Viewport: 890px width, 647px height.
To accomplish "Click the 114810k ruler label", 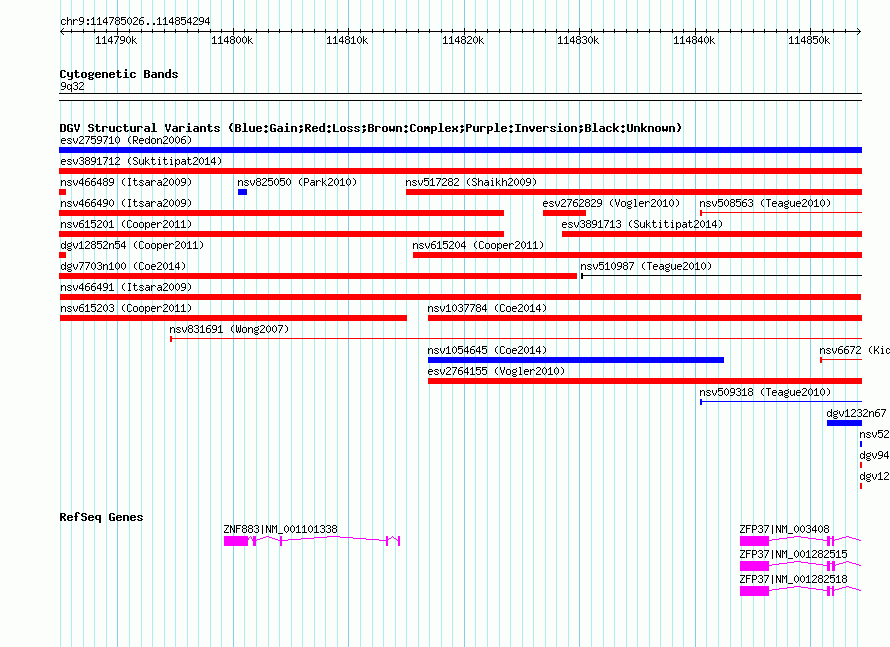I will [347, 40].
